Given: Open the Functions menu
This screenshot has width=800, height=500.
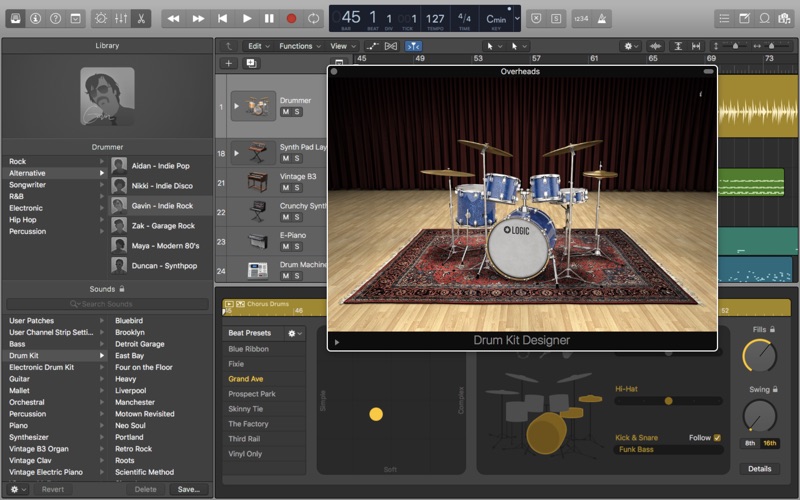Looking at the screenshot, I should [299, 46].
